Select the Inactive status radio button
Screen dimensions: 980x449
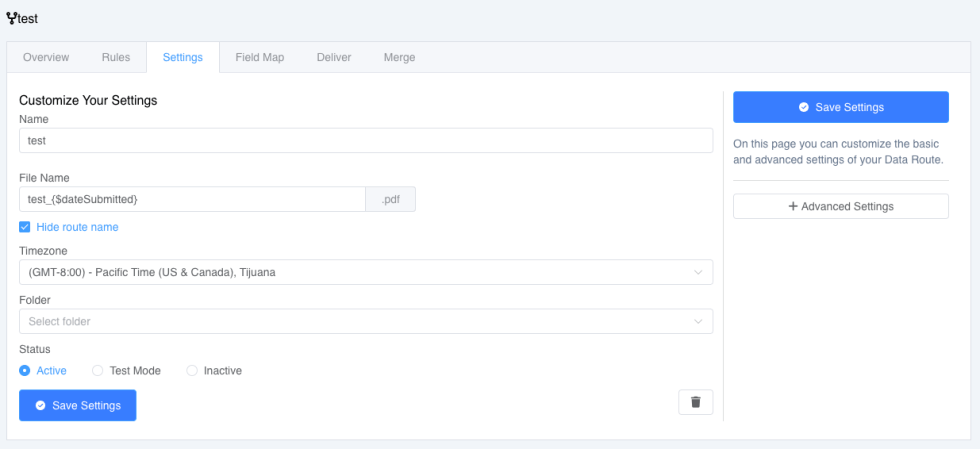tap(192, 371)
